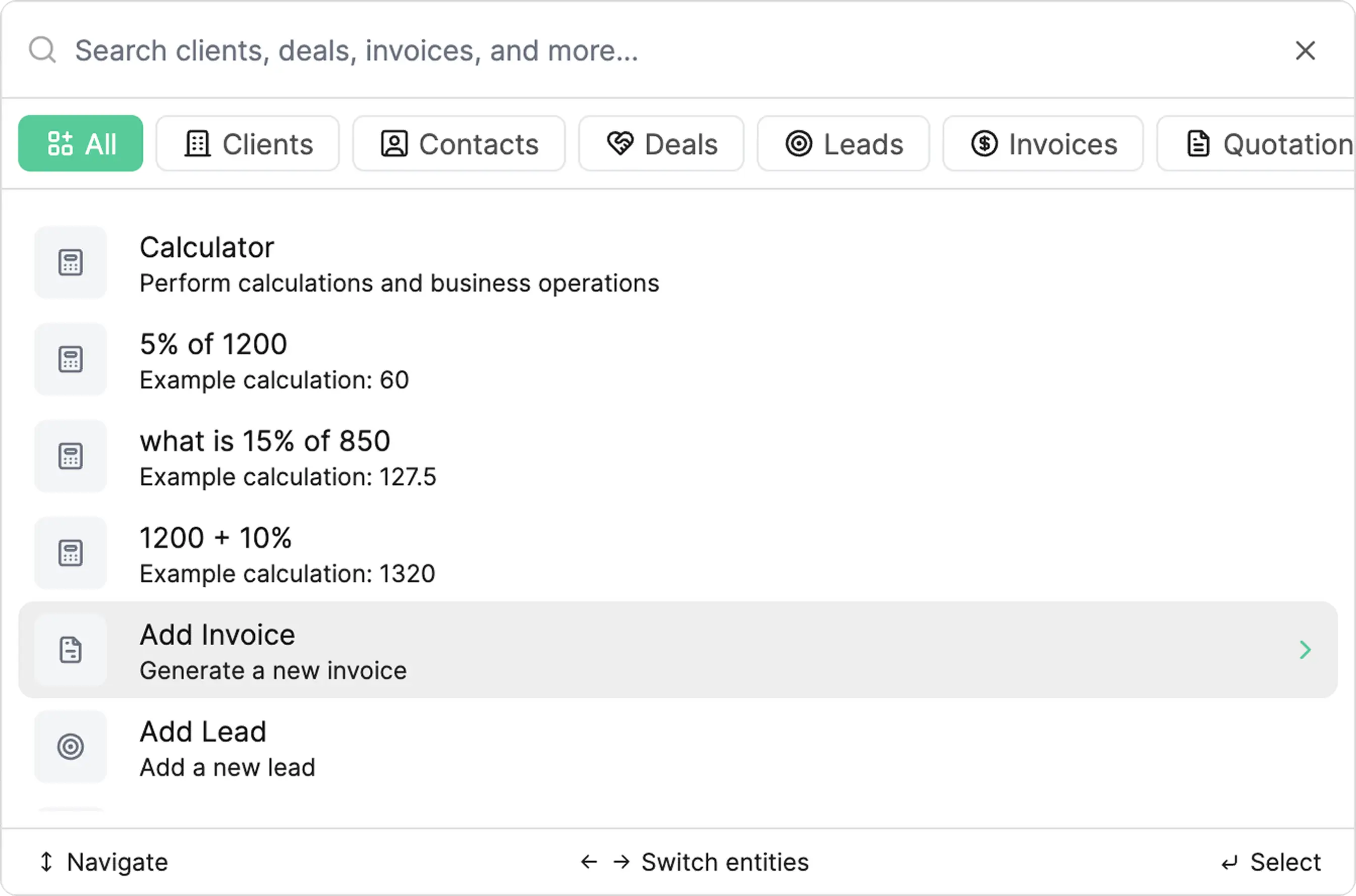The height and width of the screenshot is (896, 1356).
Task: Click the Add Invoice document icon
Action: point(70,650)
